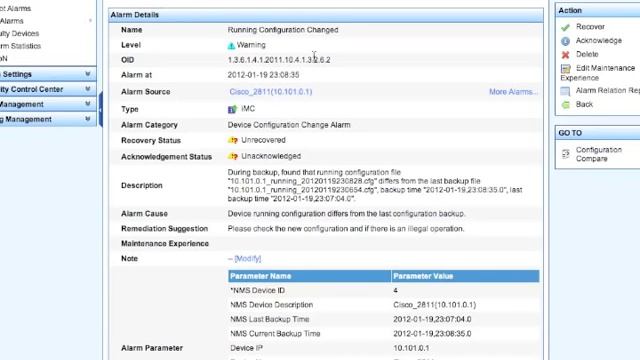Click the green Recover checkmark icon
640x360 pixels.
(x=565, y=27)
